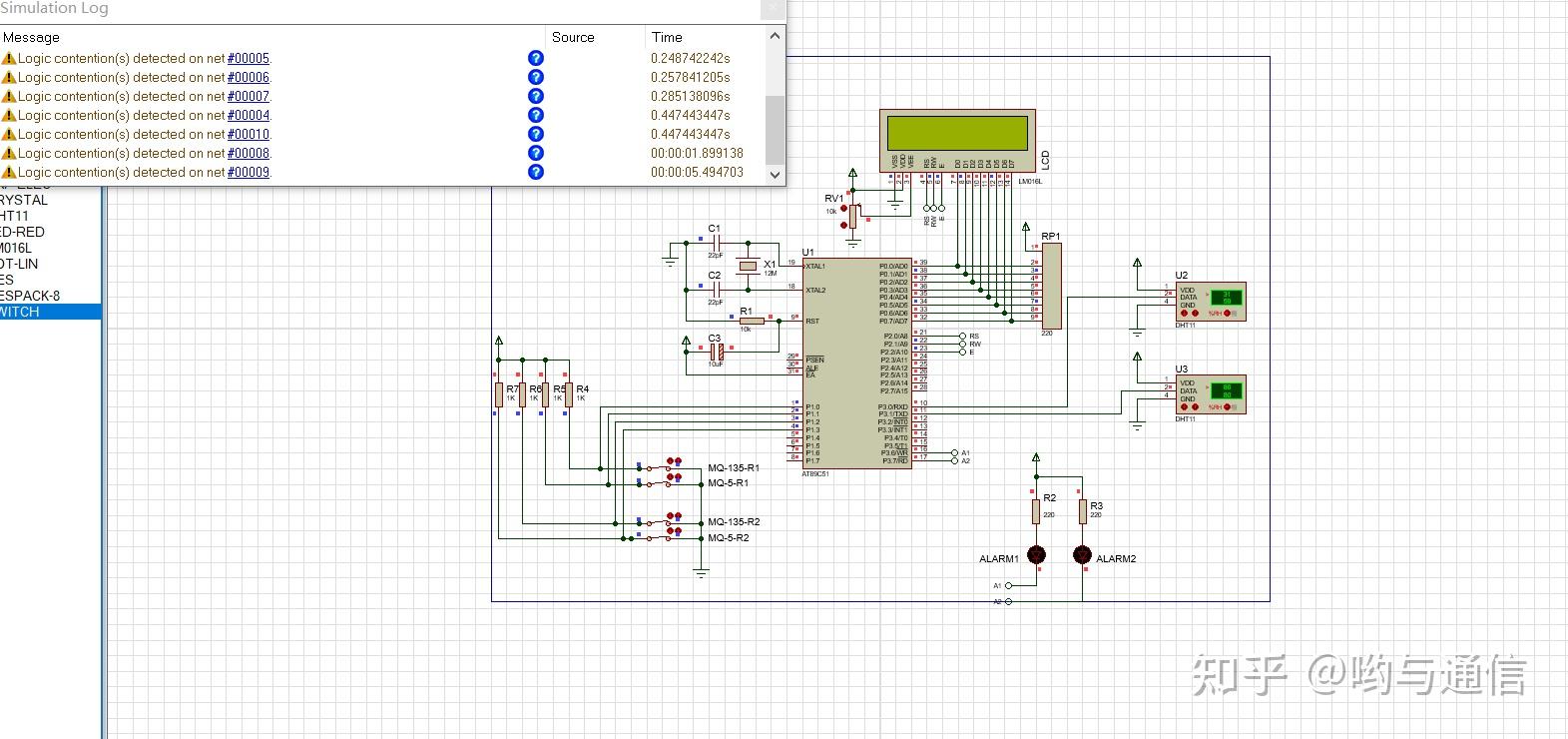Open net #00010 link in log
Screen dimensions: 1568x739
coord(249,134)
